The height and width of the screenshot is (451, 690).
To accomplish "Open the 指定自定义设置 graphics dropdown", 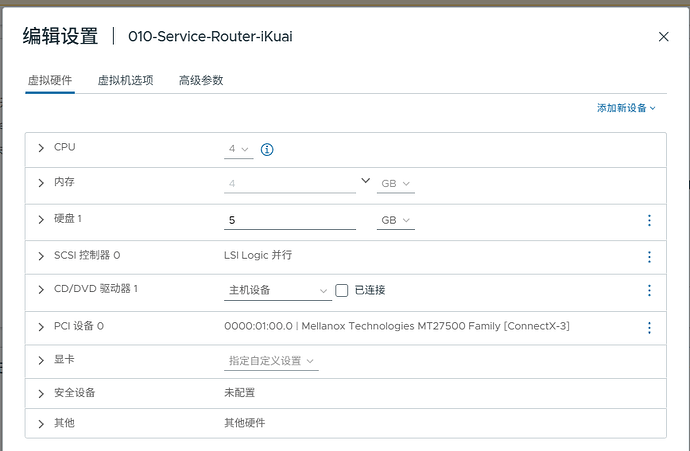I will (x=271, y=361).
